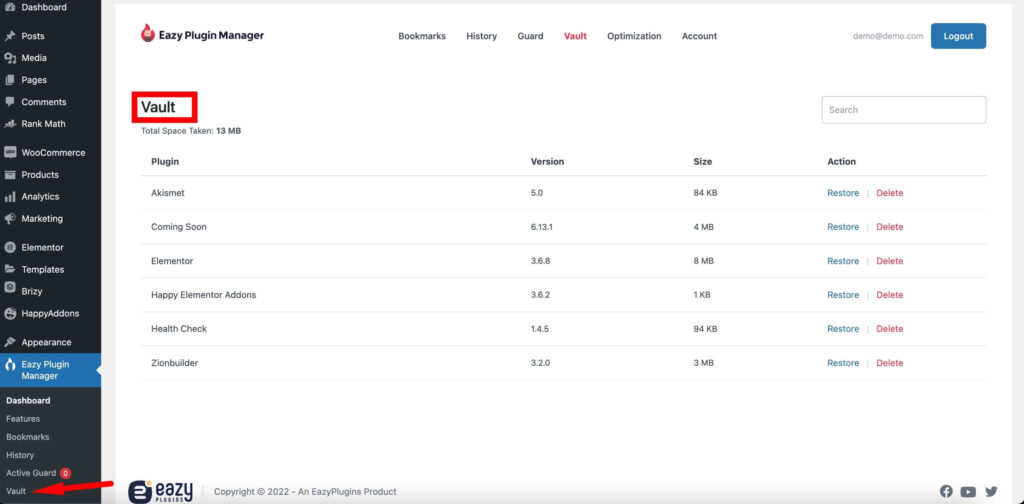
Task: Click the Comments bubble icon
Action: point(10,102)
